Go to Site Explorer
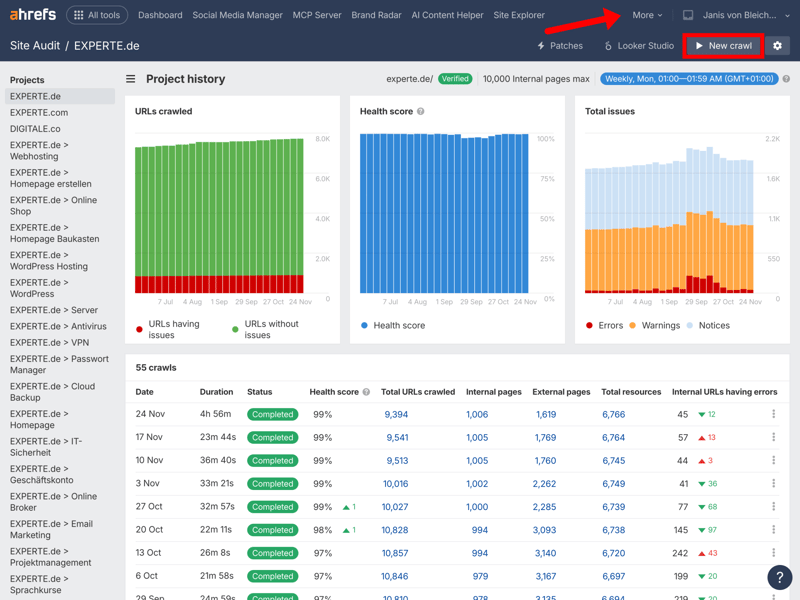Image resolution: width=800 pixels, height=600 pixels. tap(519, 15)
